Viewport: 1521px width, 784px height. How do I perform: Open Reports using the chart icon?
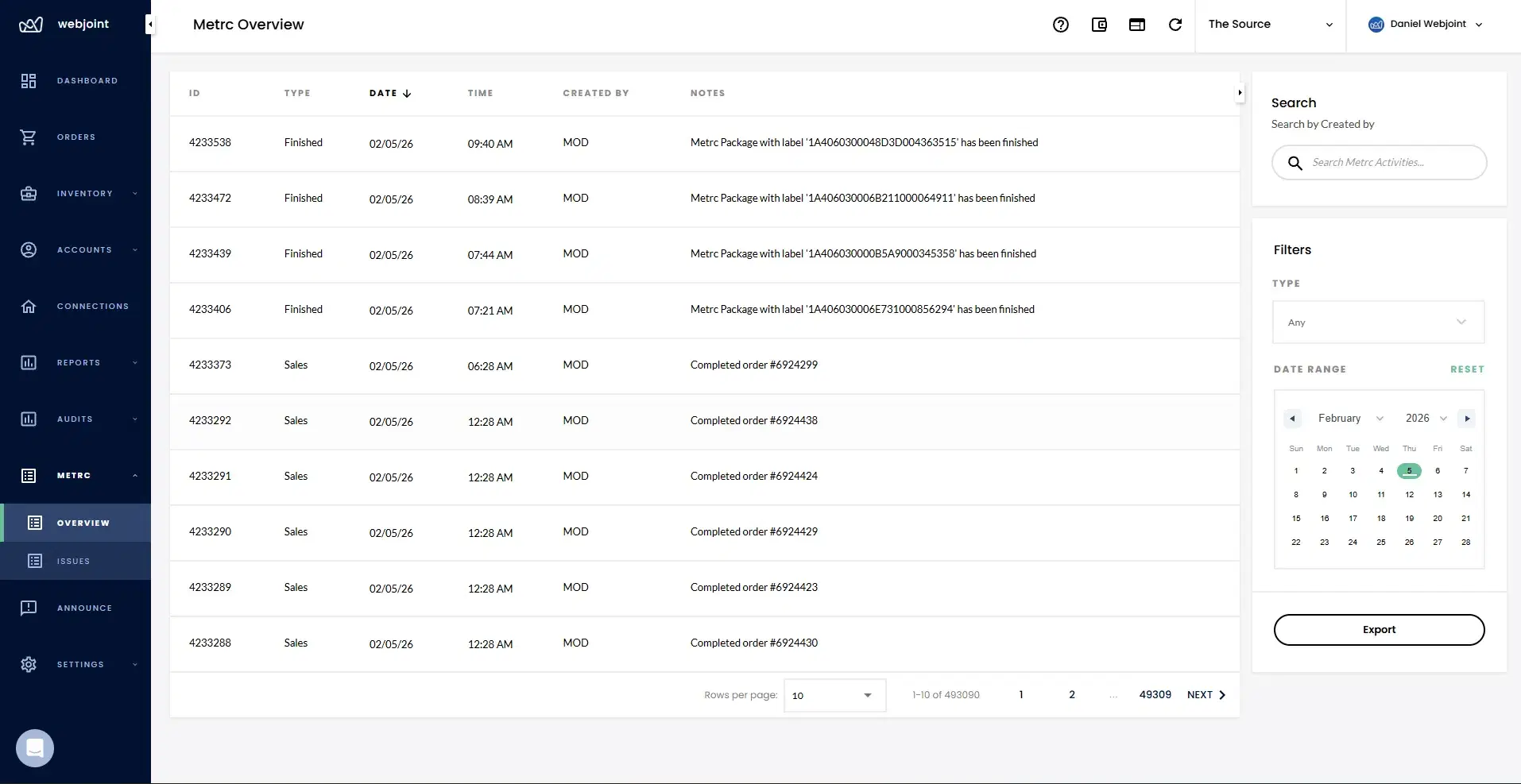[29, 362]
